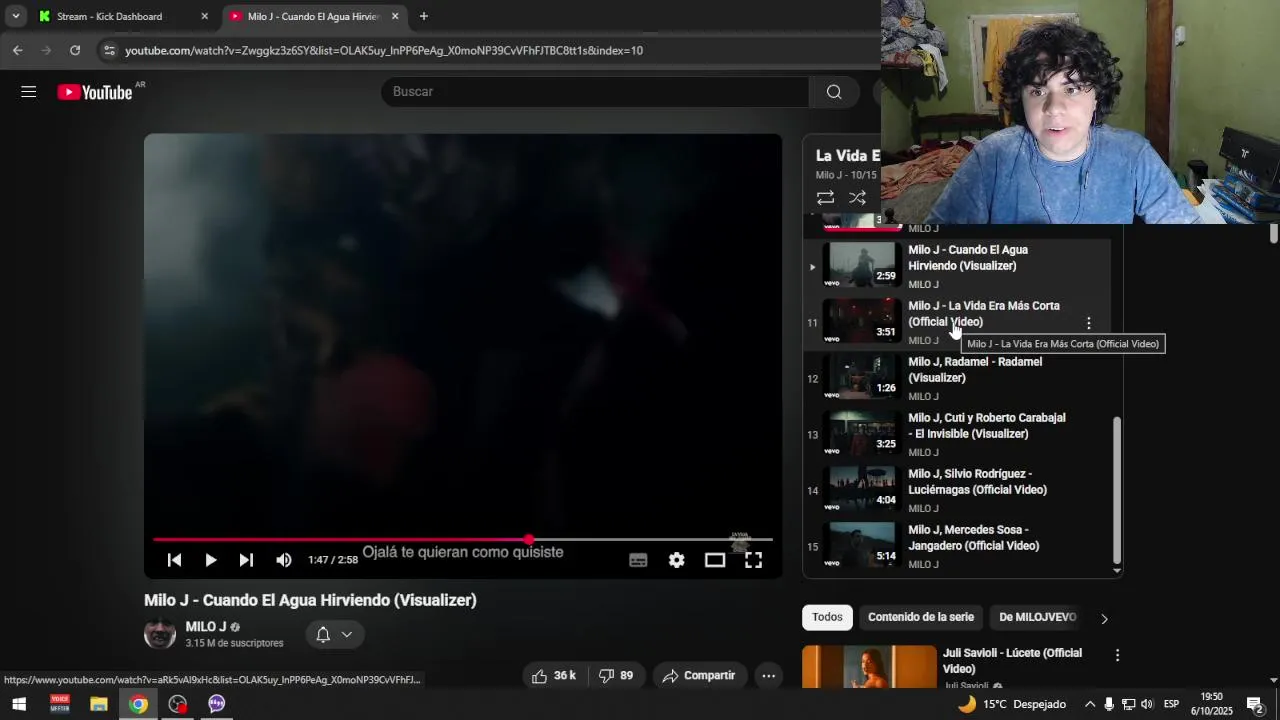The height and width of the screenshot is (720, 1280).
Task: Dislike the video with 89
Action: pos(616,676)
